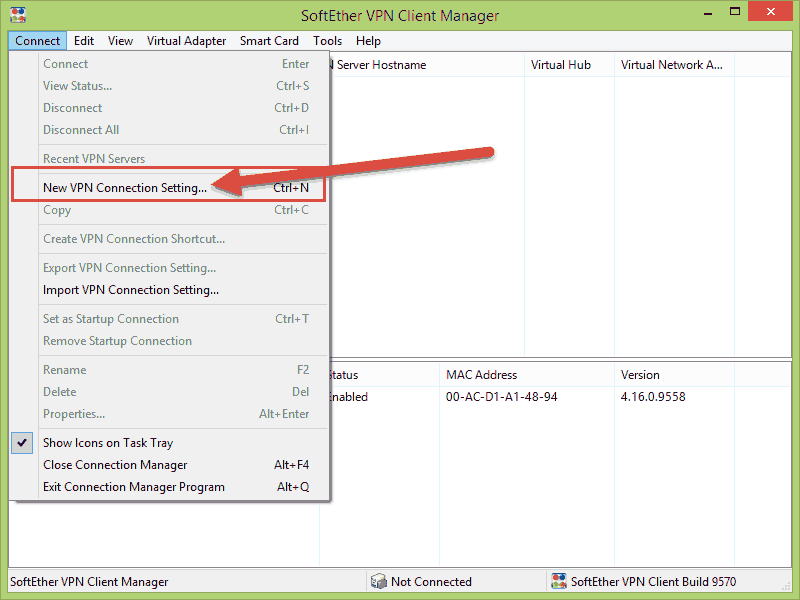Open the Connect menu
This screenshot has height=600, width=800.
tap(37, 41)
